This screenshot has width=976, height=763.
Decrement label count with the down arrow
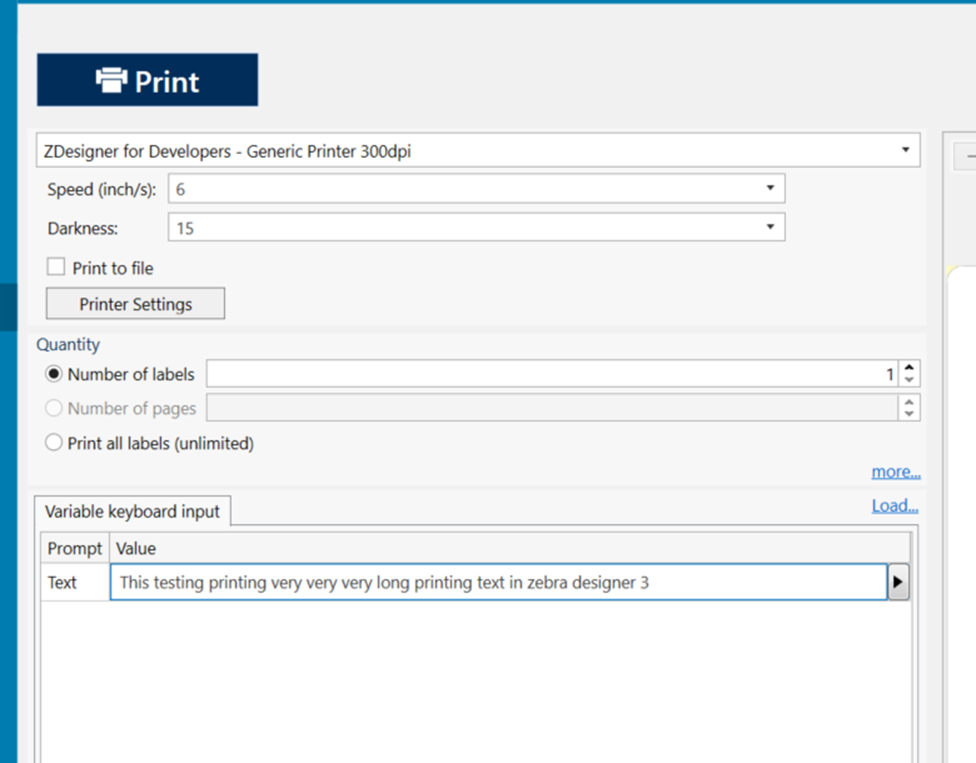pyautogui.click(x=909, y=380)
